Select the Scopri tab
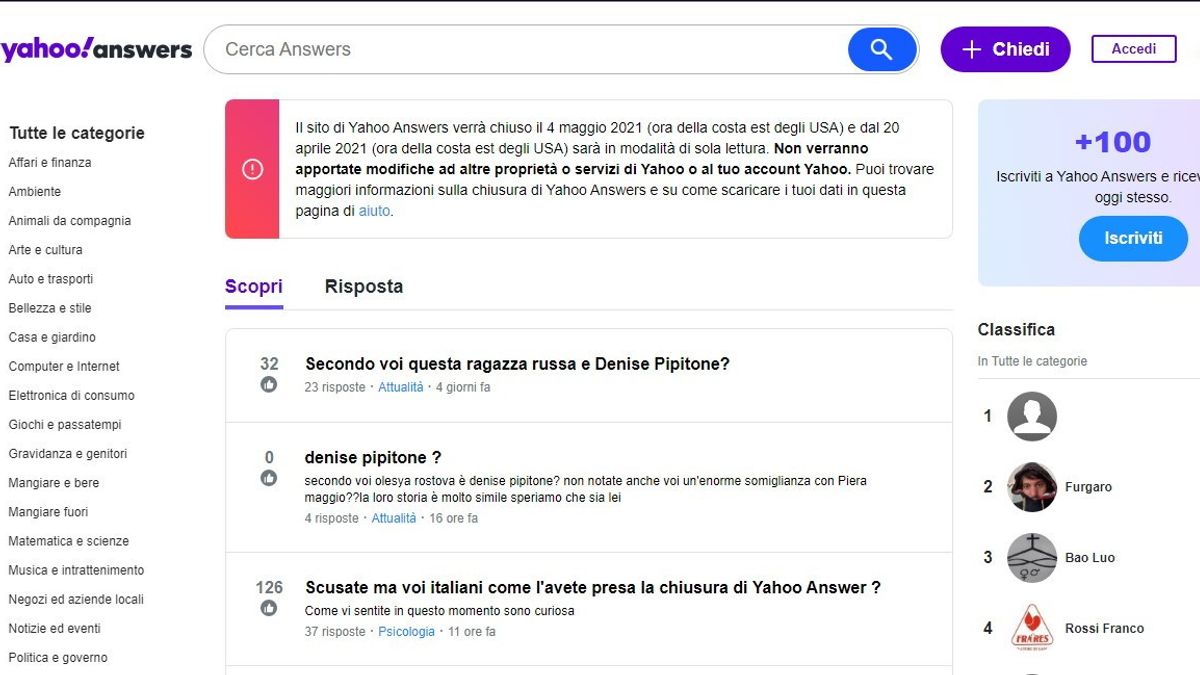1200x675 pixels. pyautogui.click(x=254, y=287)
